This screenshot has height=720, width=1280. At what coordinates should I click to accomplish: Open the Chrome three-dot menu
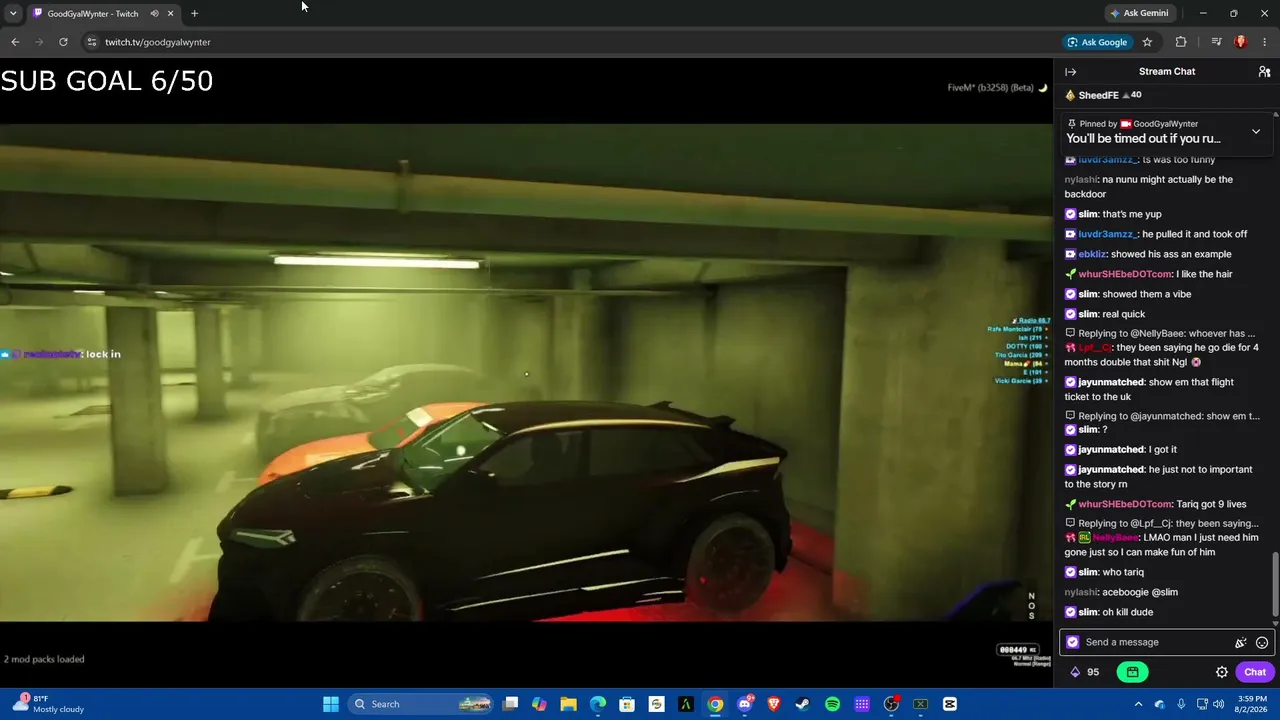coord(1264,42)
